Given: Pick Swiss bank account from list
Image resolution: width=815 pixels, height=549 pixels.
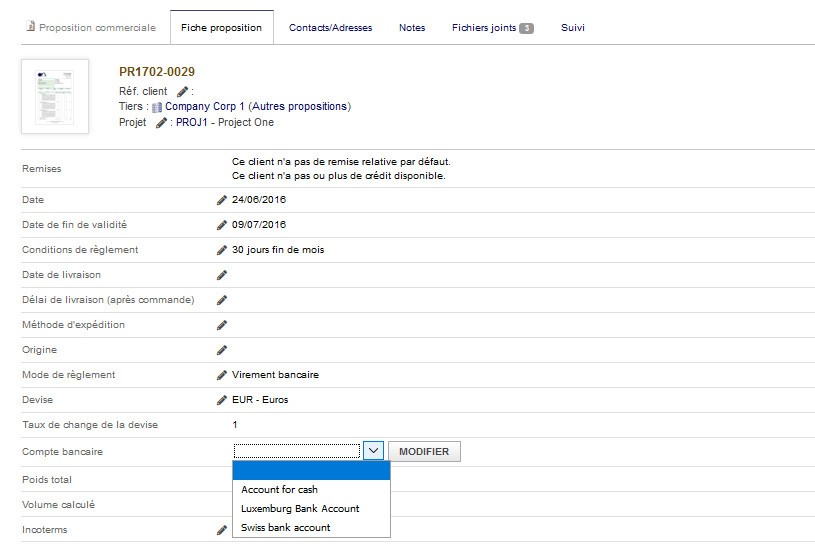Looking at the screenshot, I should 285,527.
